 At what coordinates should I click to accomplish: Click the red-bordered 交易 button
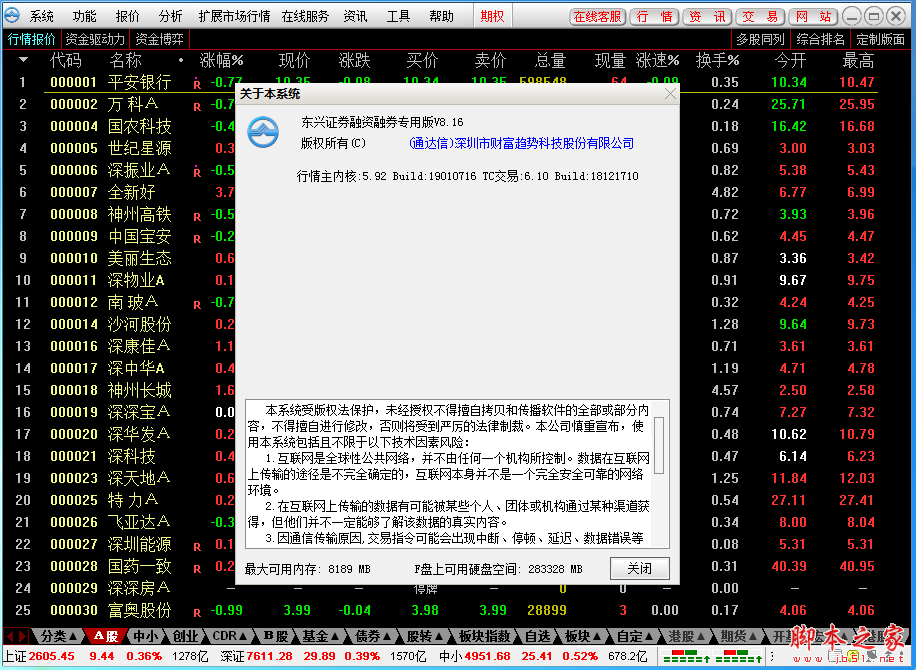click(759, 16)
